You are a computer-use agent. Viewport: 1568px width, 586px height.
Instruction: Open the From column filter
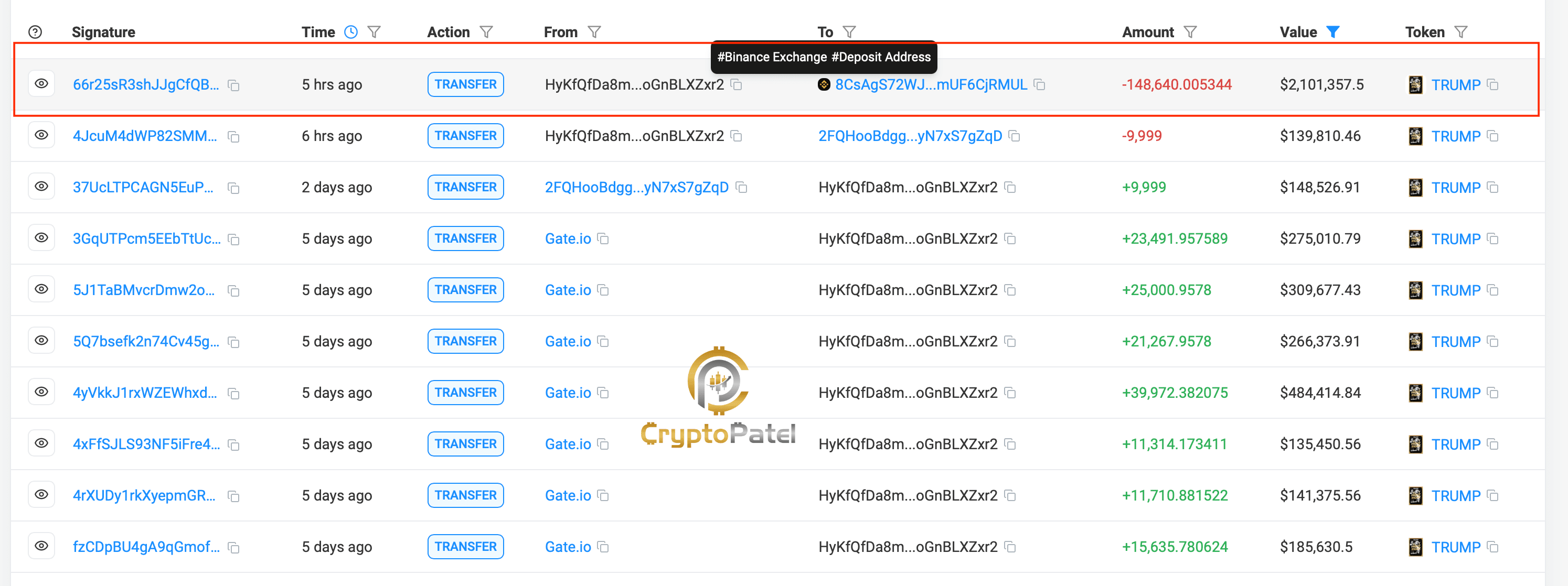pos(595,32)
